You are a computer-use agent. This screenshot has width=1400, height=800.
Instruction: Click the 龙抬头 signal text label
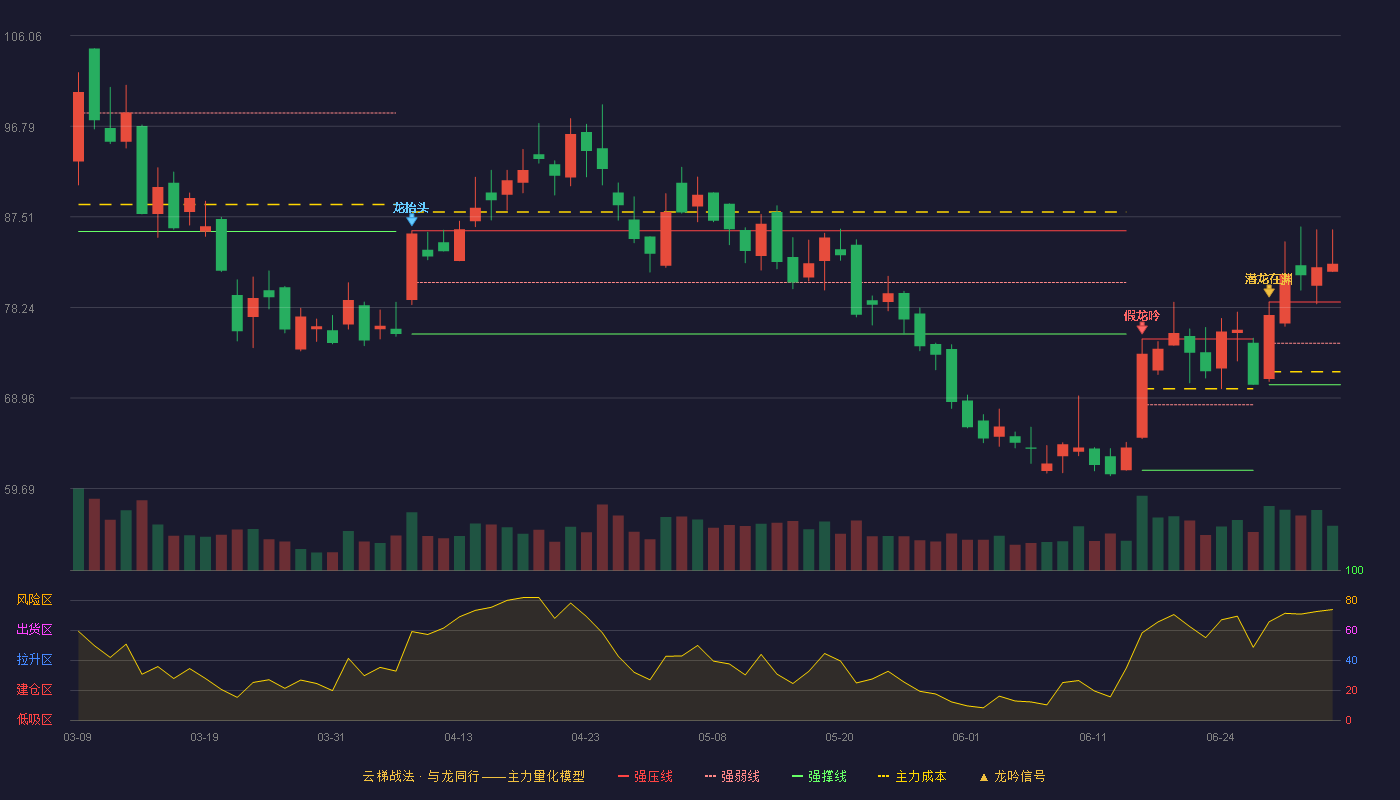tap(410, 208)
